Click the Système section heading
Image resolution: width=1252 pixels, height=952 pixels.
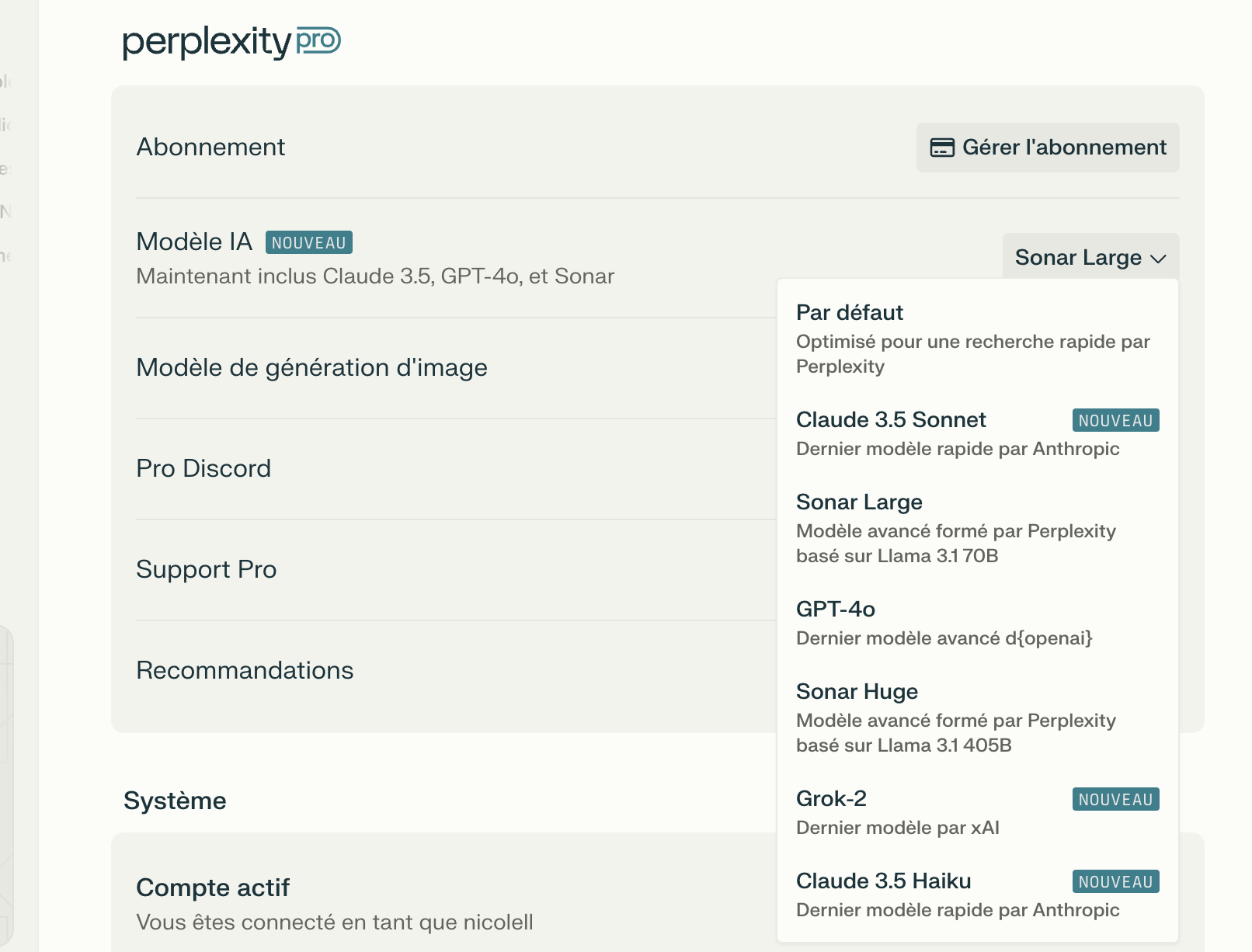175,801
